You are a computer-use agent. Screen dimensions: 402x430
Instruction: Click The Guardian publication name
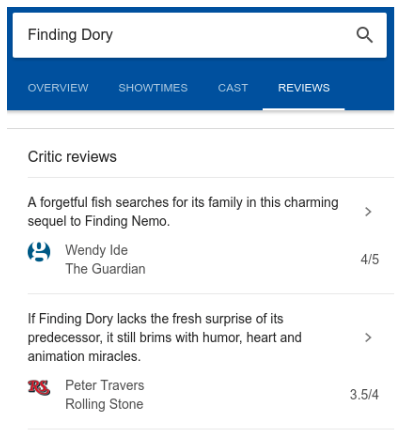[105, 269]
